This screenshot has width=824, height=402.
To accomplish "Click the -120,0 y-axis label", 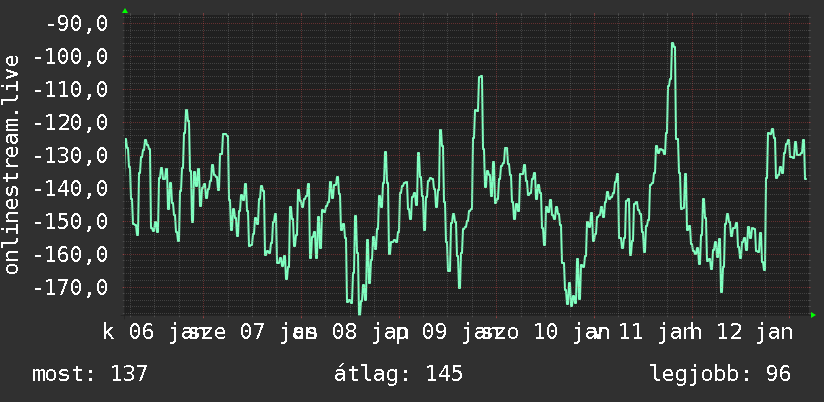I will [x=71, y=123].
